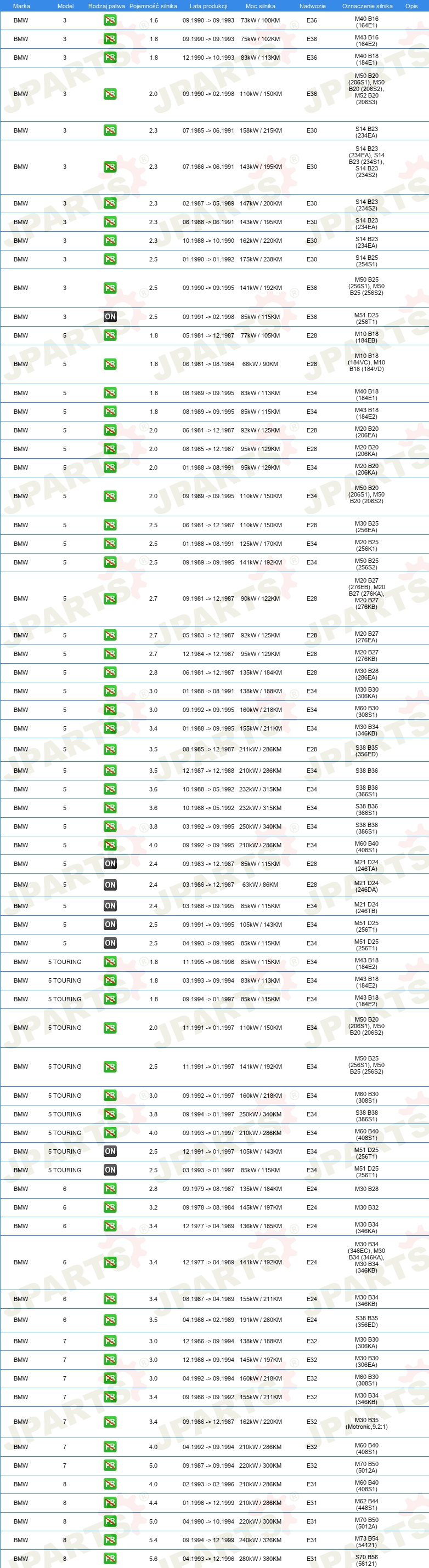
Task: Click the PB petrol icon in the 158kW / 215KM row
Action: (x=110, y=130)
